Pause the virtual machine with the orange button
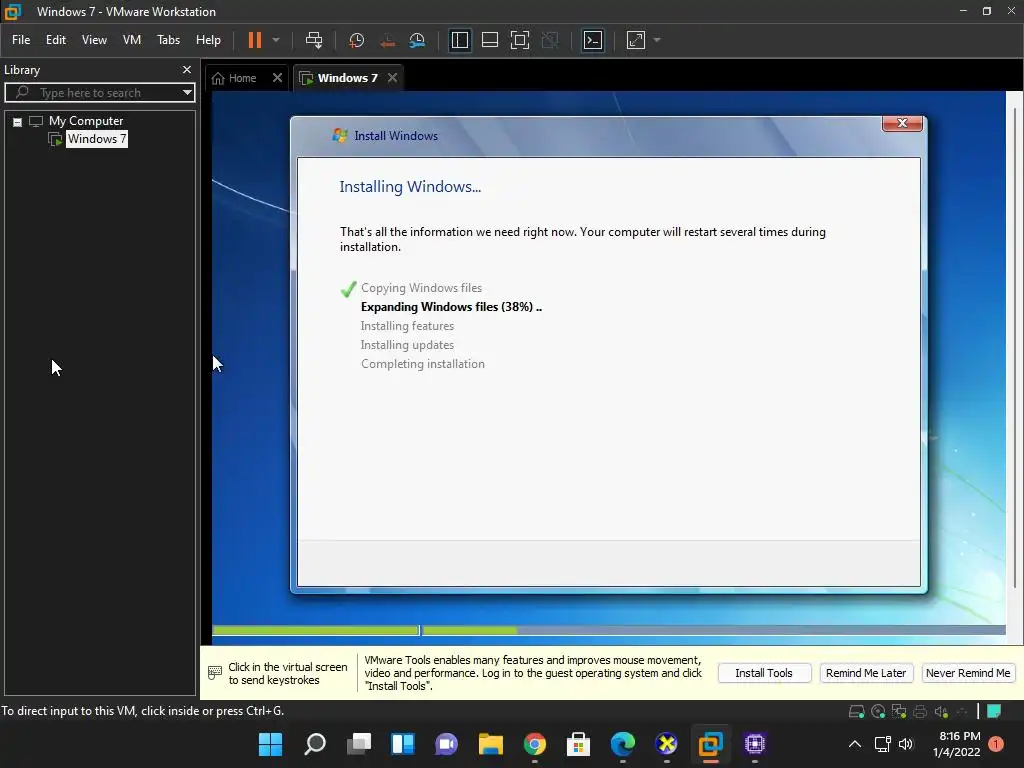The height and width of the screenshot is (768, 1024). (x=255, y=40)
